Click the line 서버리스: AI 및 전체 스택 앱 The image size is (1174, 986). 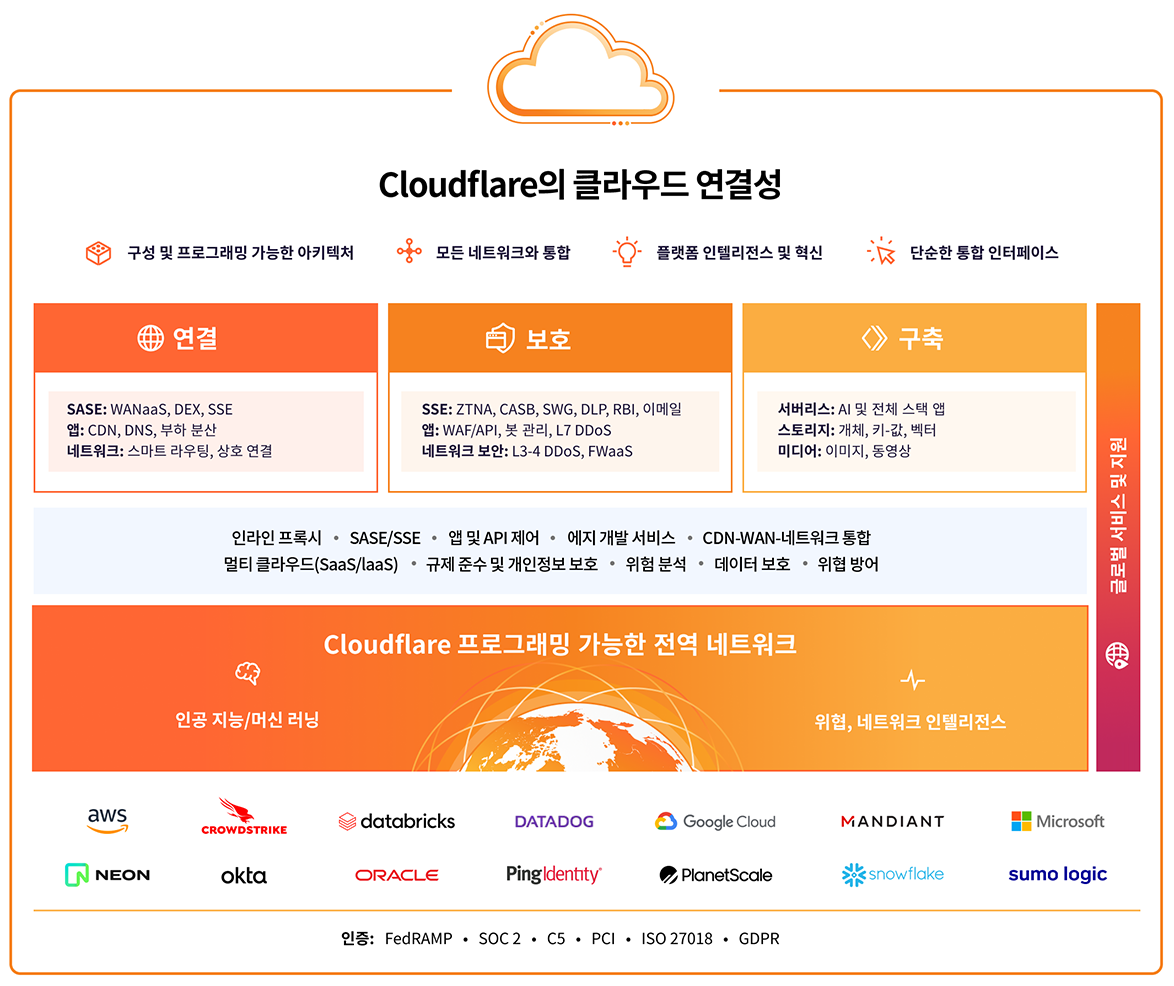(x=861, y=410)
